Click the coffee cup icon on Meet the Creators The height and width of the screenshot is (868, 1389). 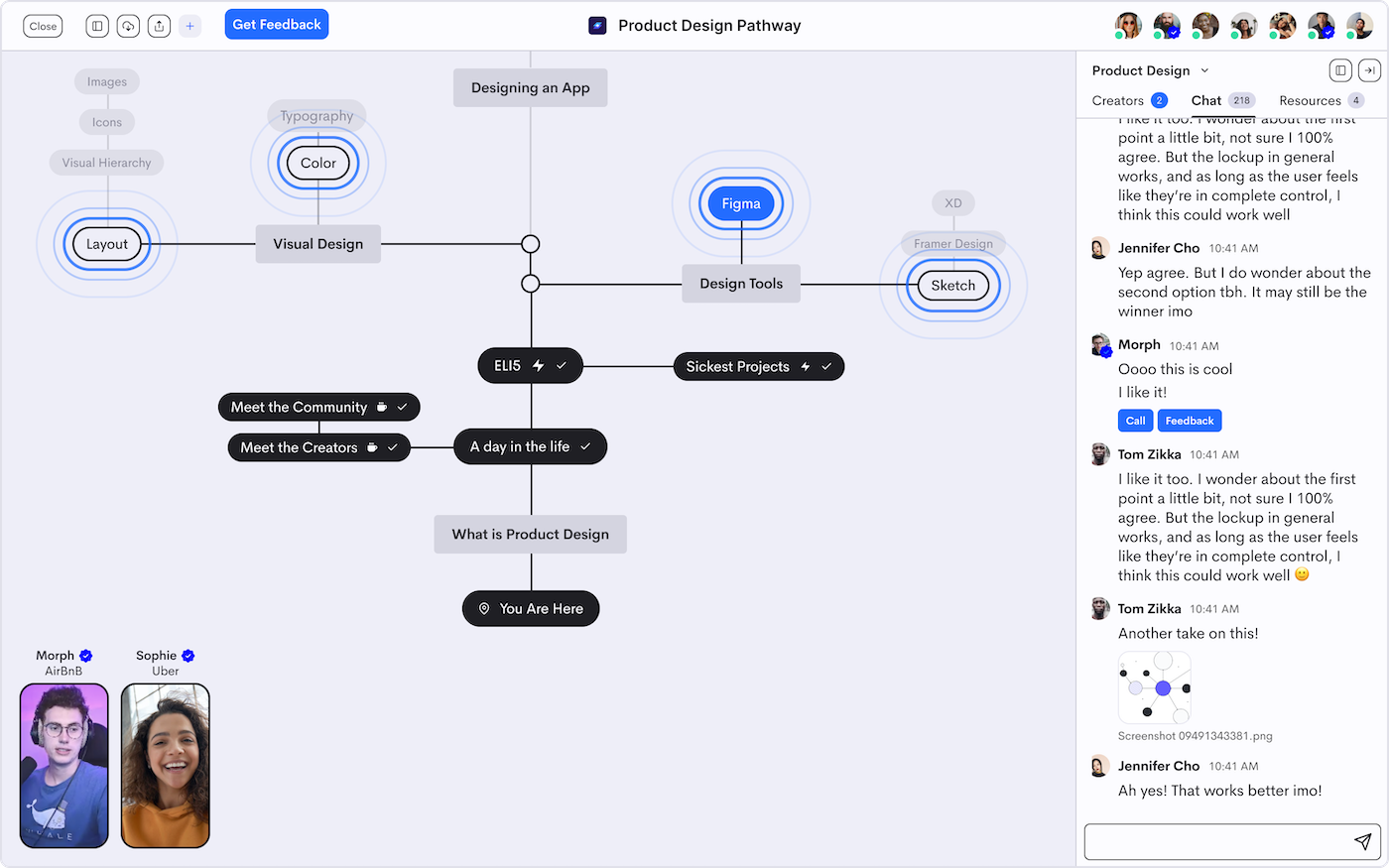coord(372,447)
